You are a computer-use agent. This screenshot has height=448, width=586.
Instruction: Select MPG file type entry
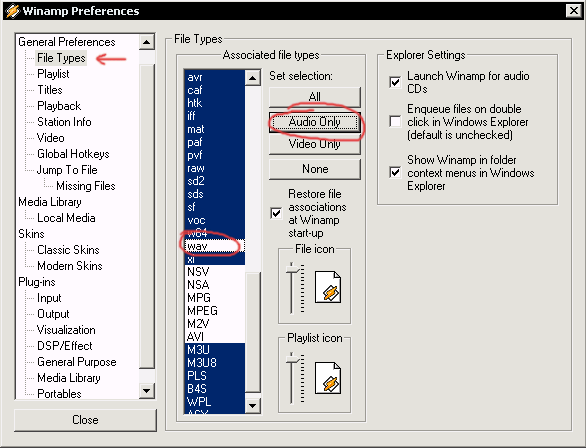(x=215, y=298)
